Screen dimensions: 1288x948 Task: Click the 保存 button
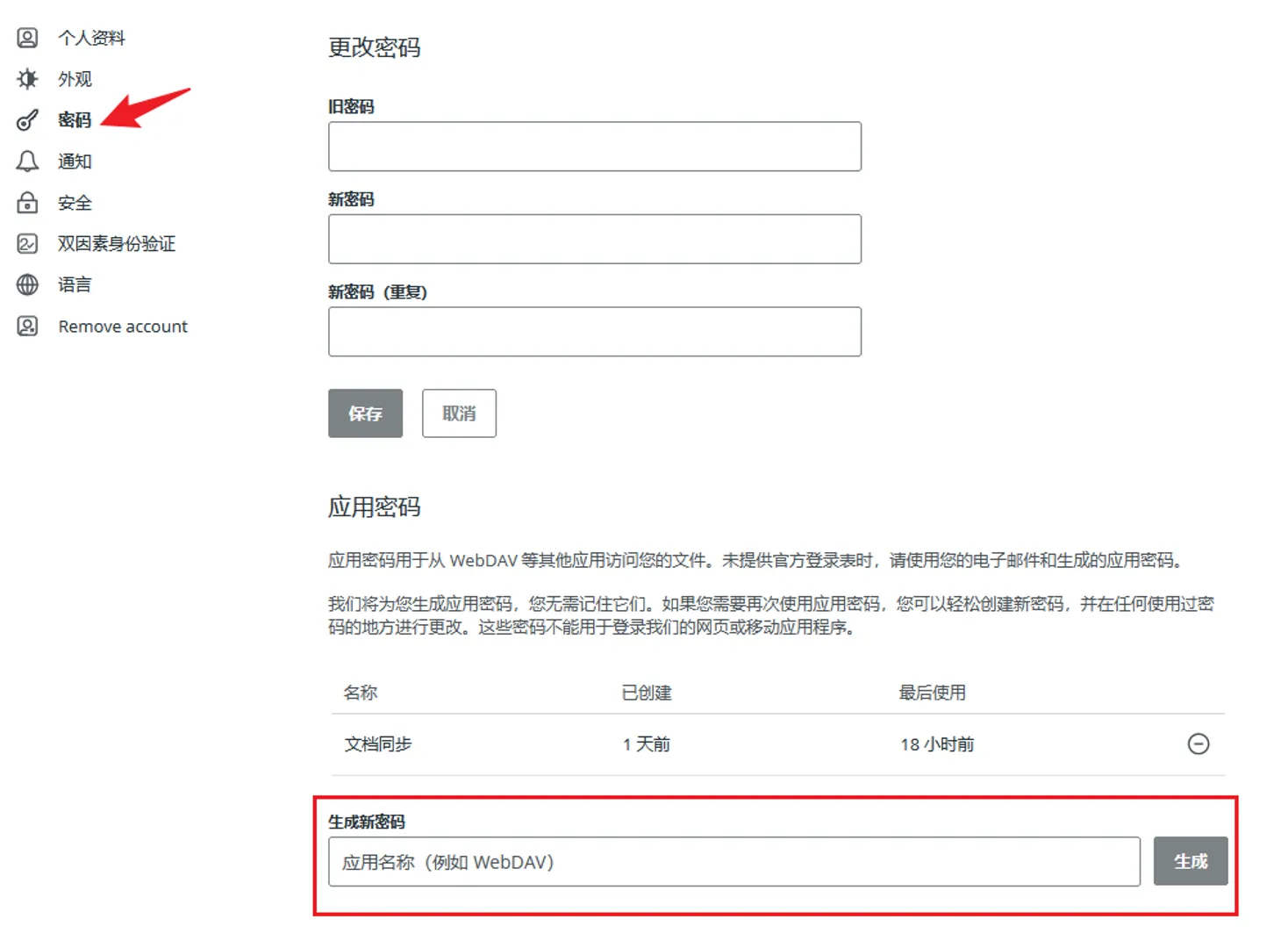coord(365,413)
